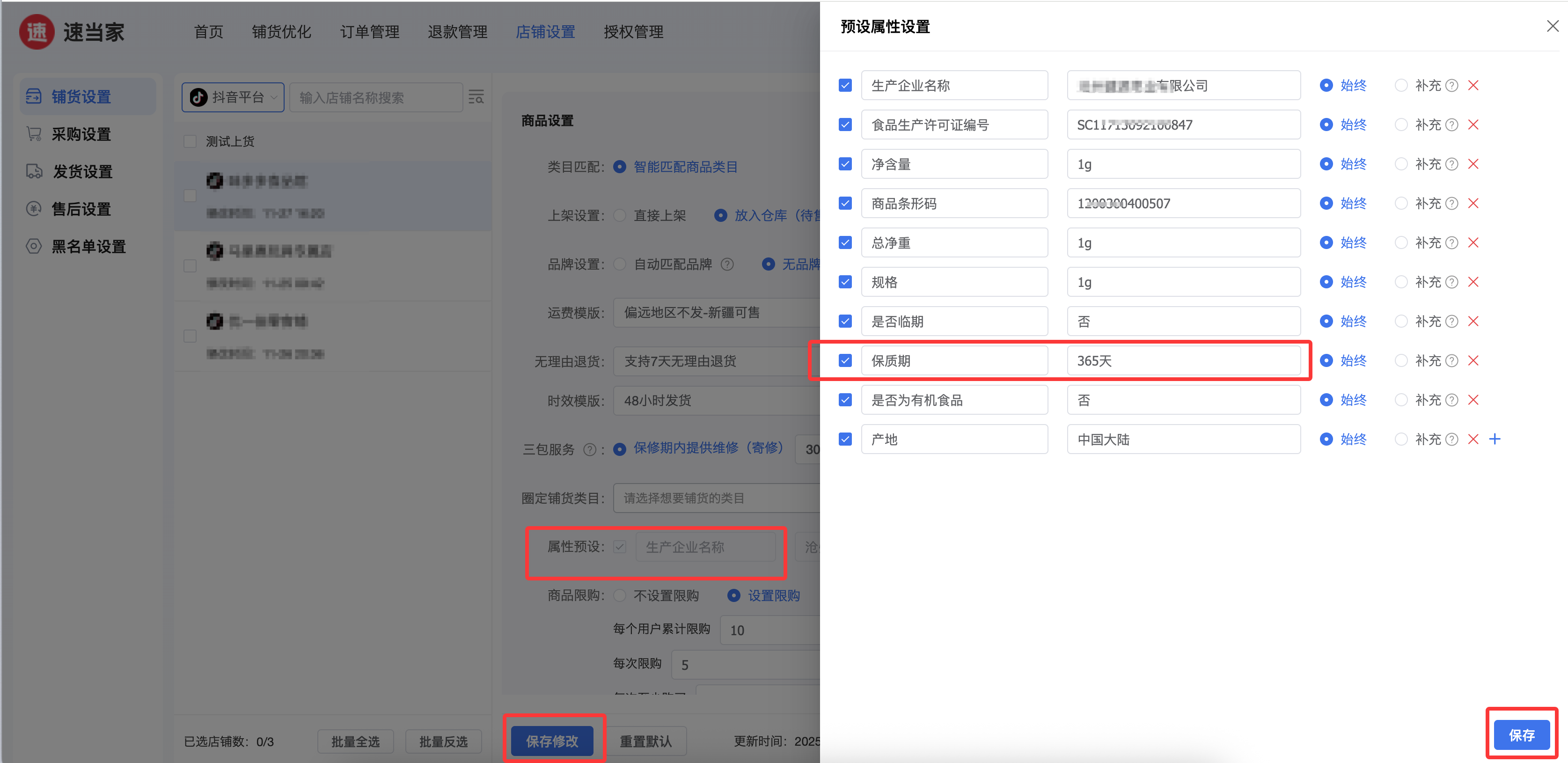Switch to the 授权管理 tab
Viewport: 1568px width, 763px height.
click(633, 32)
